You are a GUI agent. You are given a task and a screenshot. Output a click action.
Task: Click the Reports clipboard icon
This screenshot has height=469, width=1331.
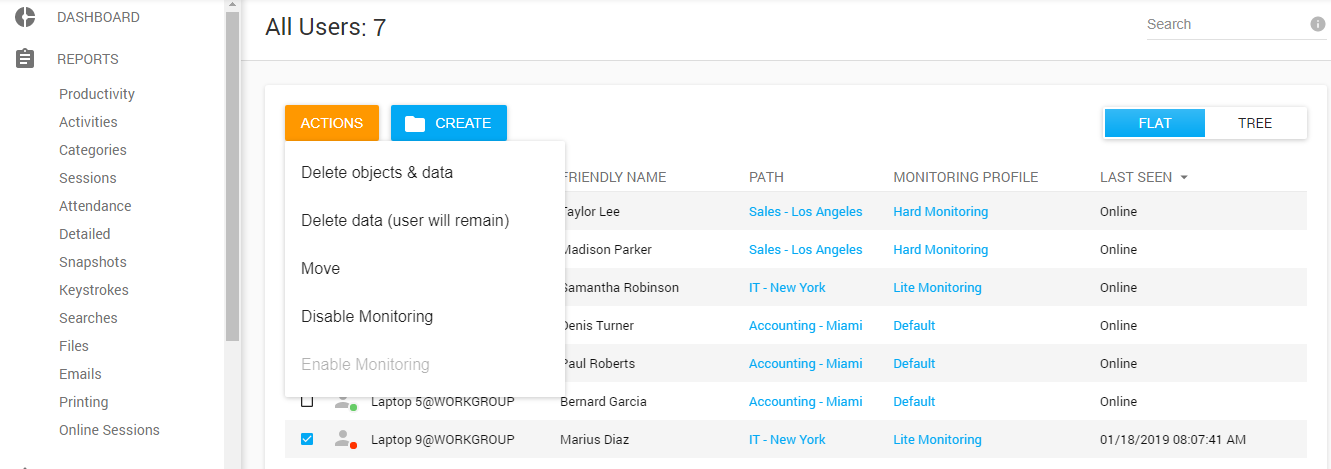pos(26,59)
